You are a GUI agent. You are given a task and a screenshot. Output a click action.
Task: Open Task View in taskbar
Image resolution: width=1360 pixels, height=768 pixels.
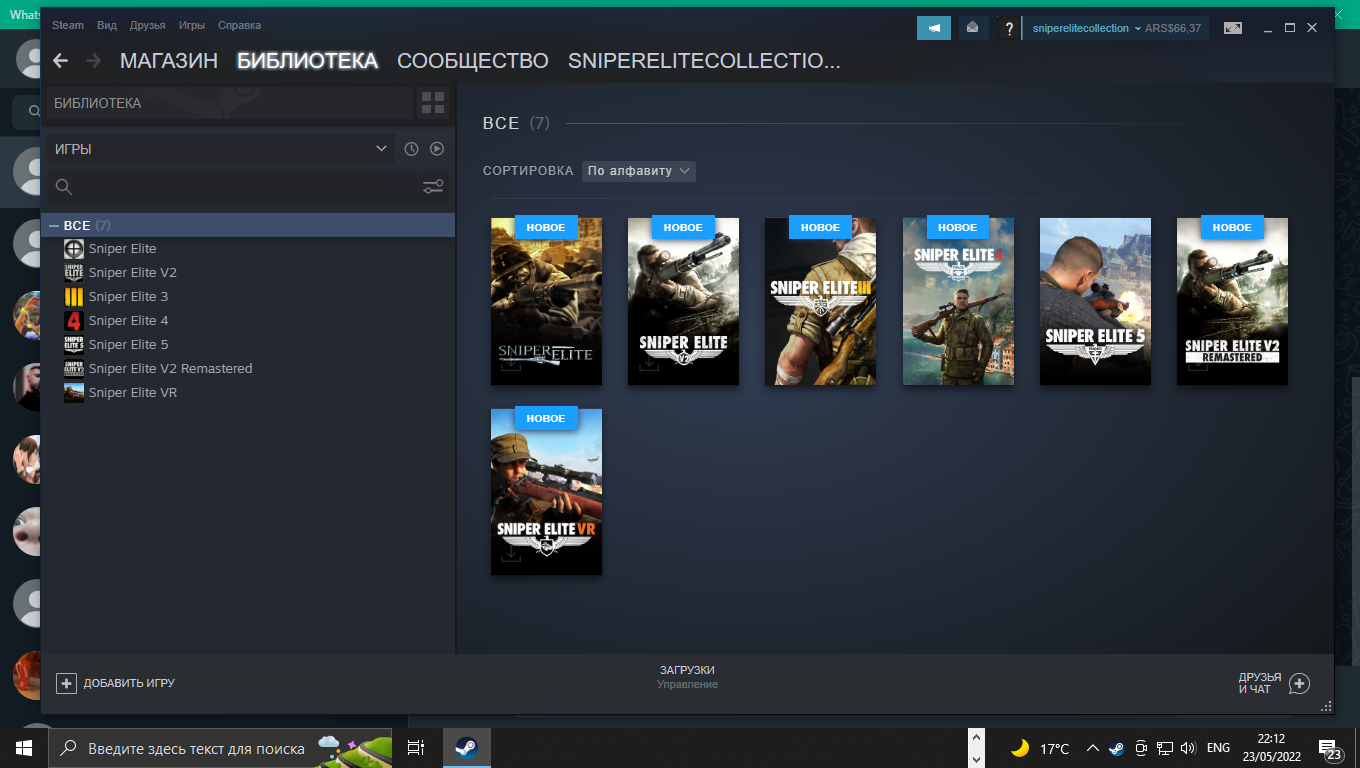(416, 748)
